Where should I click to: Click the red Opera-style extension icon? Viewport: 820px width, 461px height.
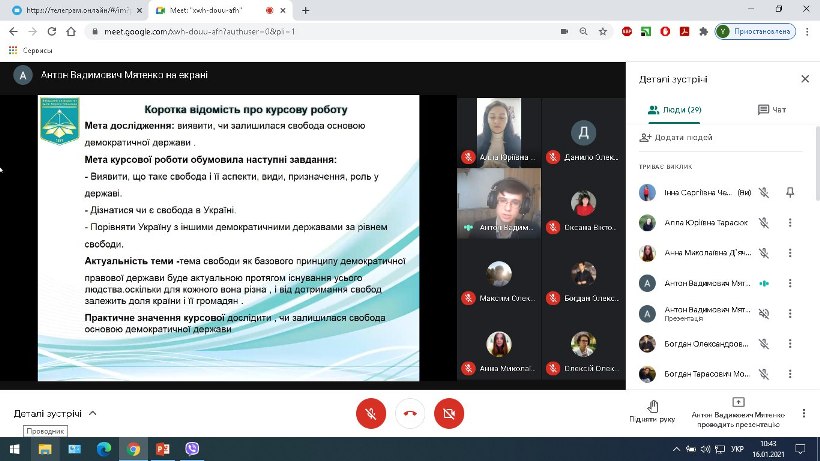click(x=665, y=31)
